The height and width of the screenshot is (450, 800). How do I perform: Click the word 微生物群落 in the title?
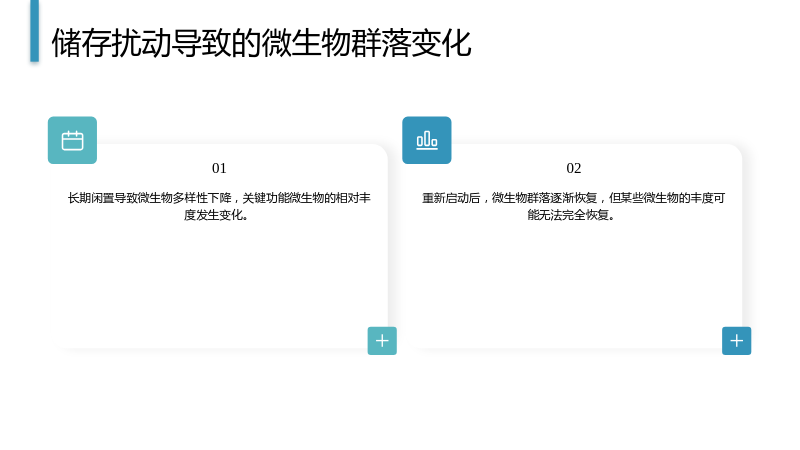pos(336,43)
